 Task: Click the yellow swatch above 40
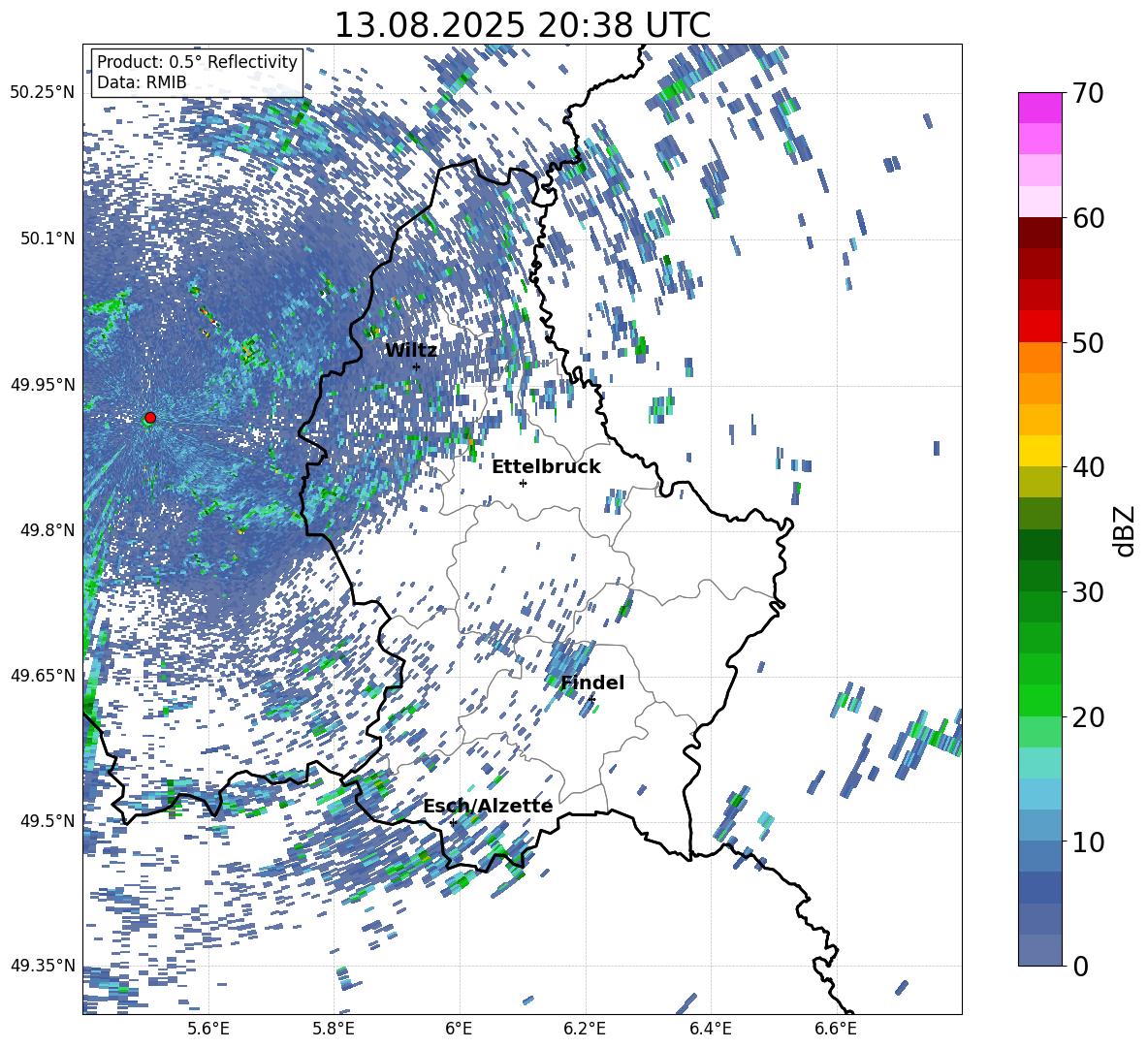[x=1039, y=451]
